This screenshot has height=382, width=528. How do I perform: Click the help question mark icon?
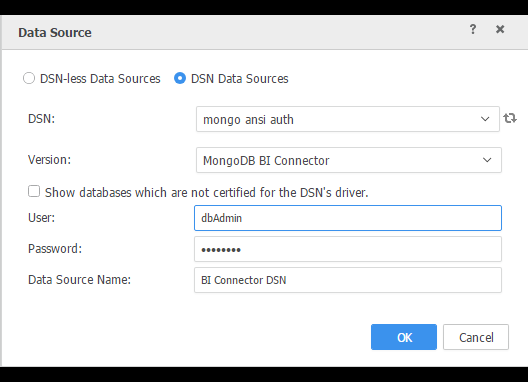473,29
